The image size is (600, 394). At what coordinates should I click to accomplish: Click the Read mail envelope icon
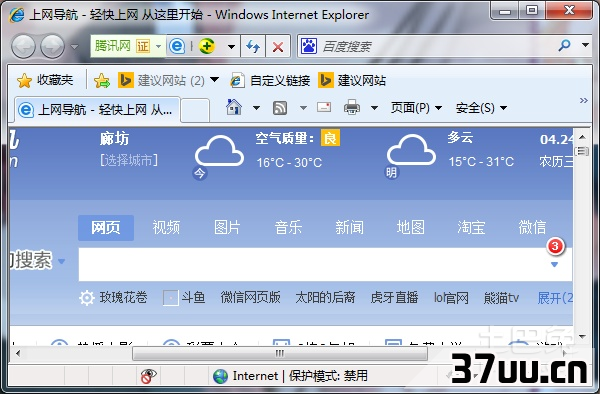coord(324,107)
